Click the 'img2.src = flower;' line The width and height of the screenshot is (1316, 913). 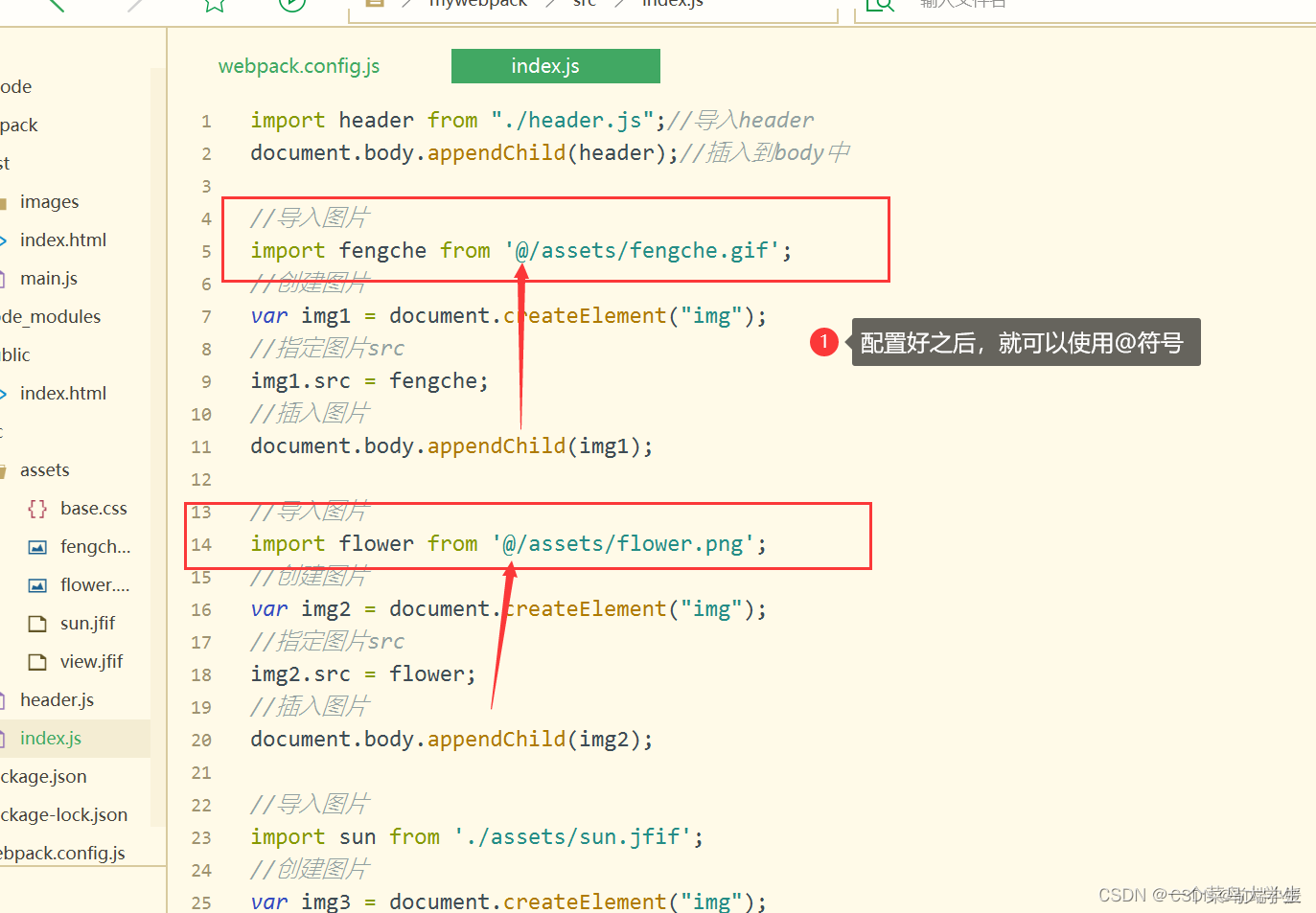(x=362, y=674)
